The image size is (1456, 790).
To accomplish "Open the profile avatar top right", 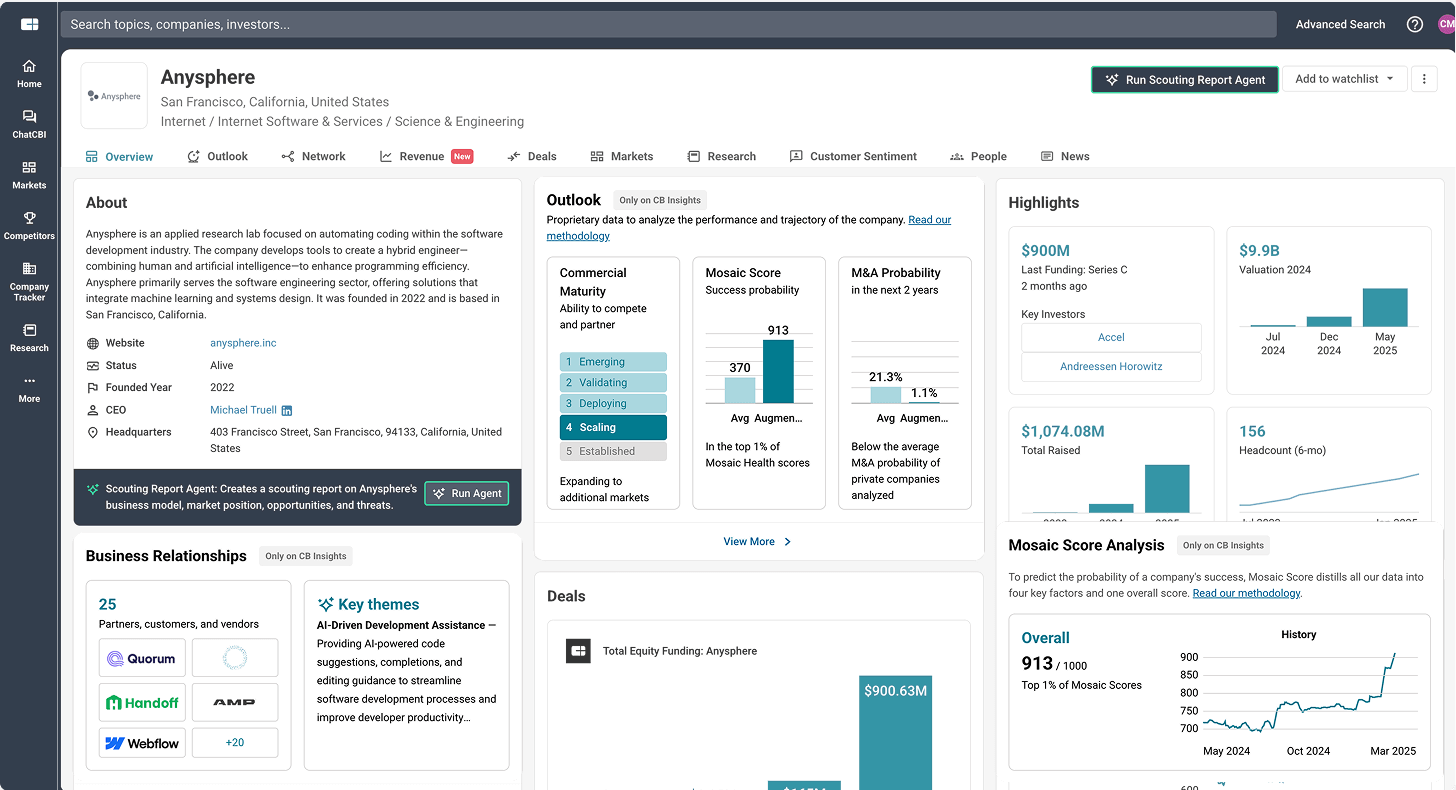I will (x=1447, y=24).
